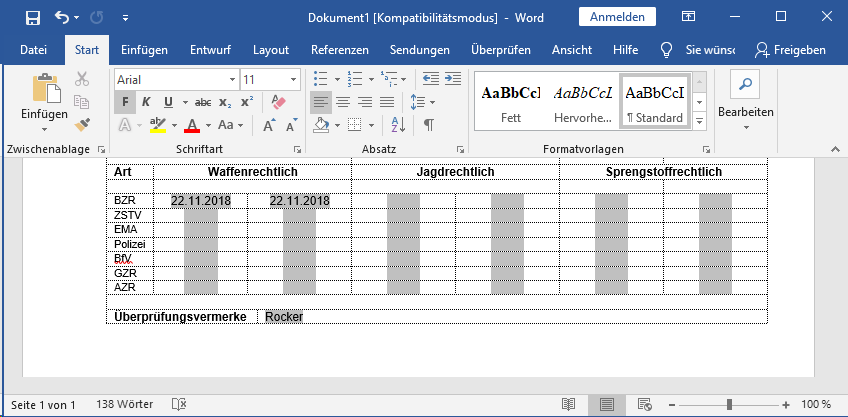
Task: Click the Format Painter brush icon
Action: point(82,124)
